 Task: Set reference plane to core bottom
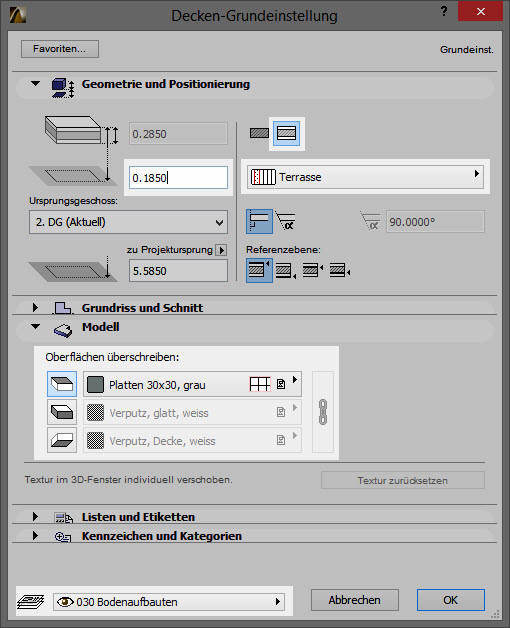coord(340,271)
